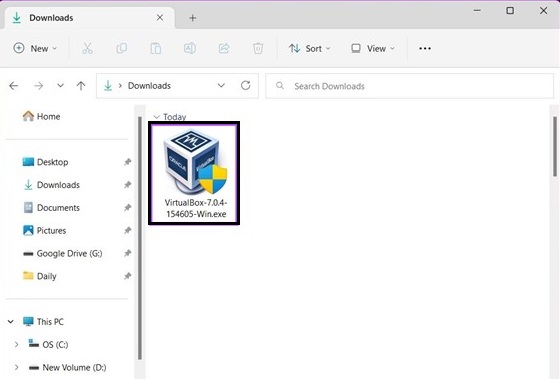Maximize the File Explorer window
Screen dimensions: 560x379
pyautogui.click(x=510, y=11)
